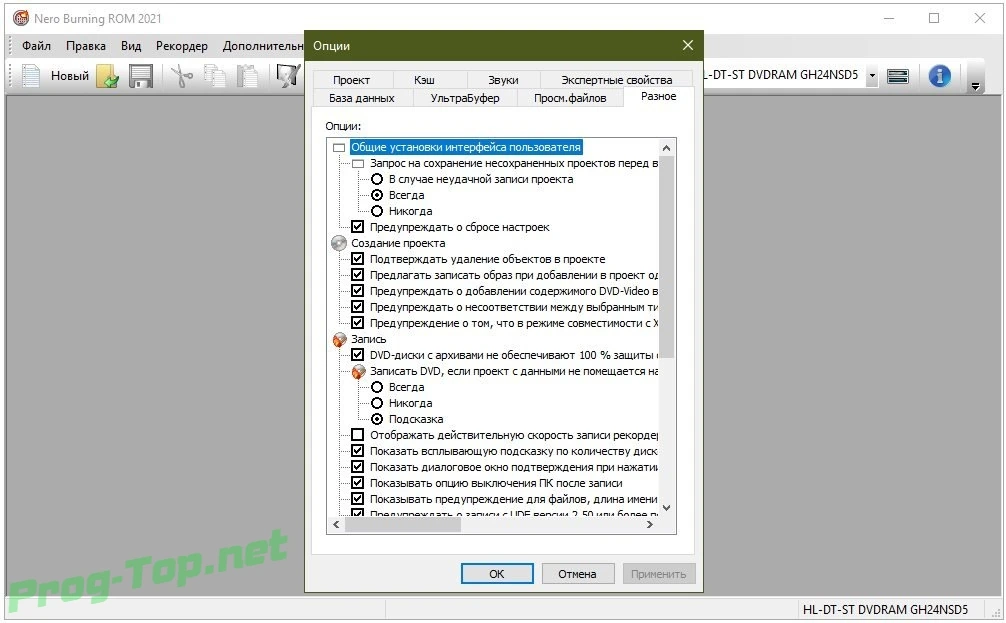
Task: Enable Отображать действительную скорость записи рекордера
Action: pyautogui.click(x=358, y=435)
